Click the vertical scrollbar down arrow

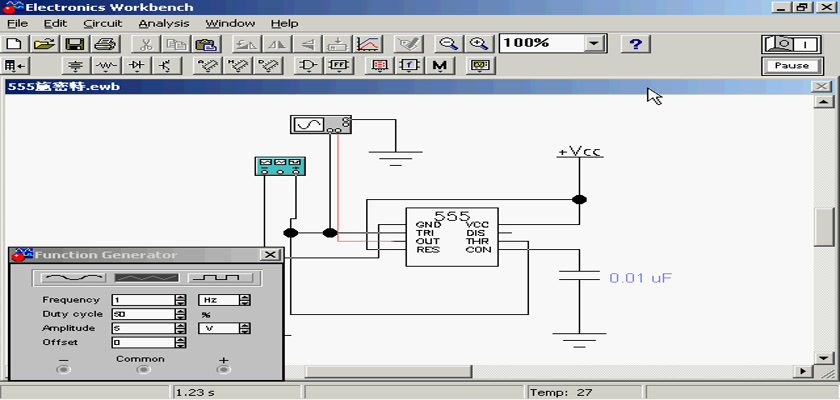point(823,358)
